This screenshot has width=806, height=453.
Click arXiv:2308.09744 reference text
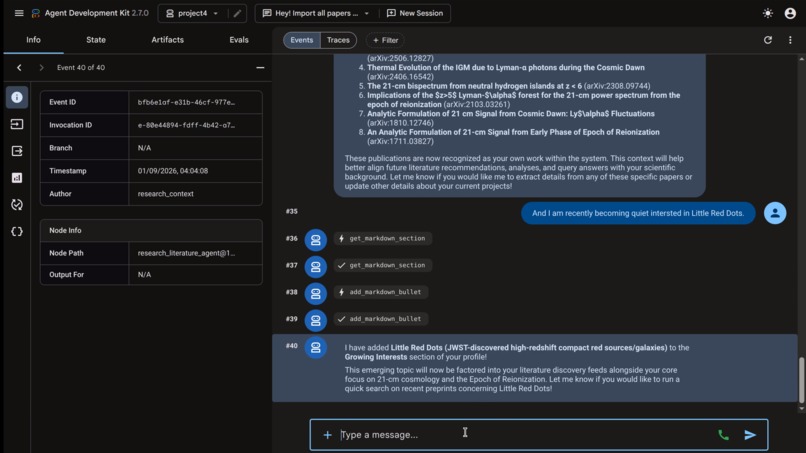(617, 86)
